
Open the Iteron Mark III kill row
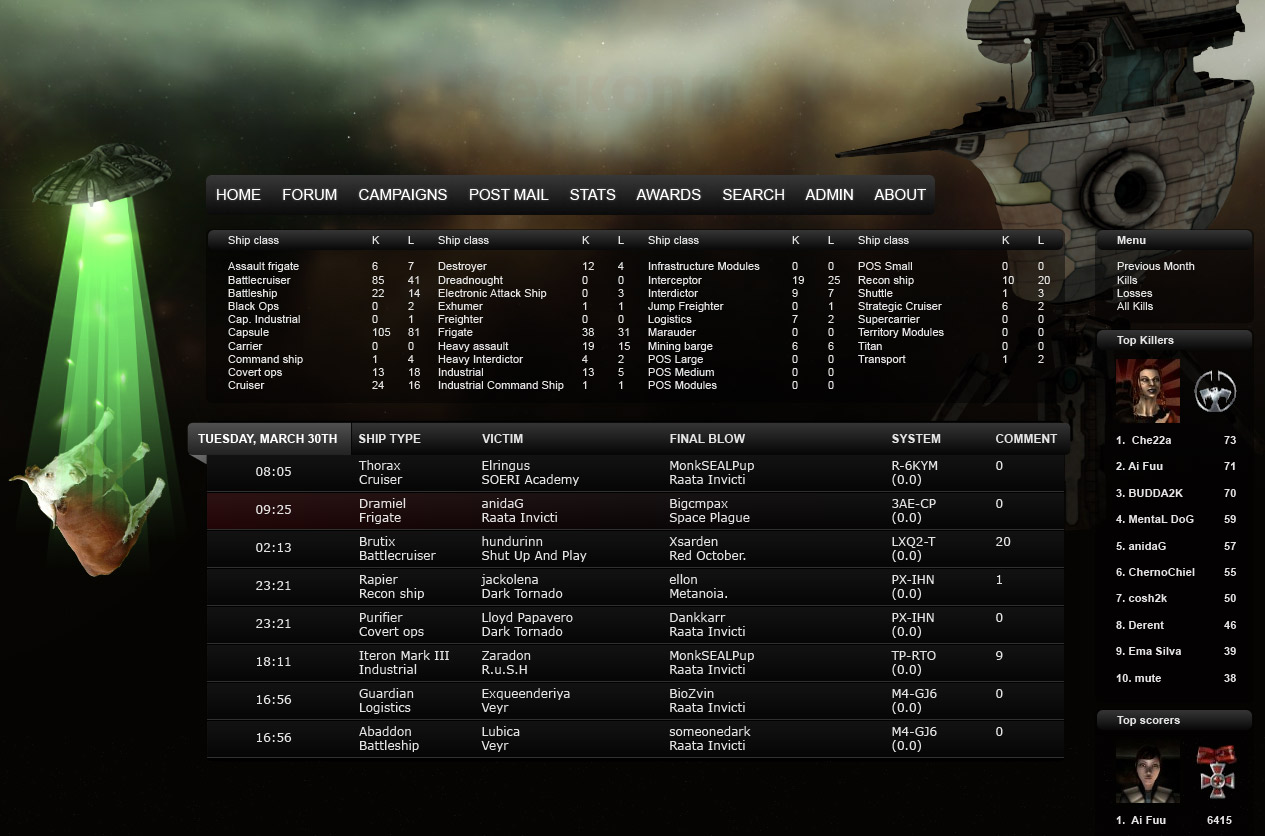tap(635, 662)
